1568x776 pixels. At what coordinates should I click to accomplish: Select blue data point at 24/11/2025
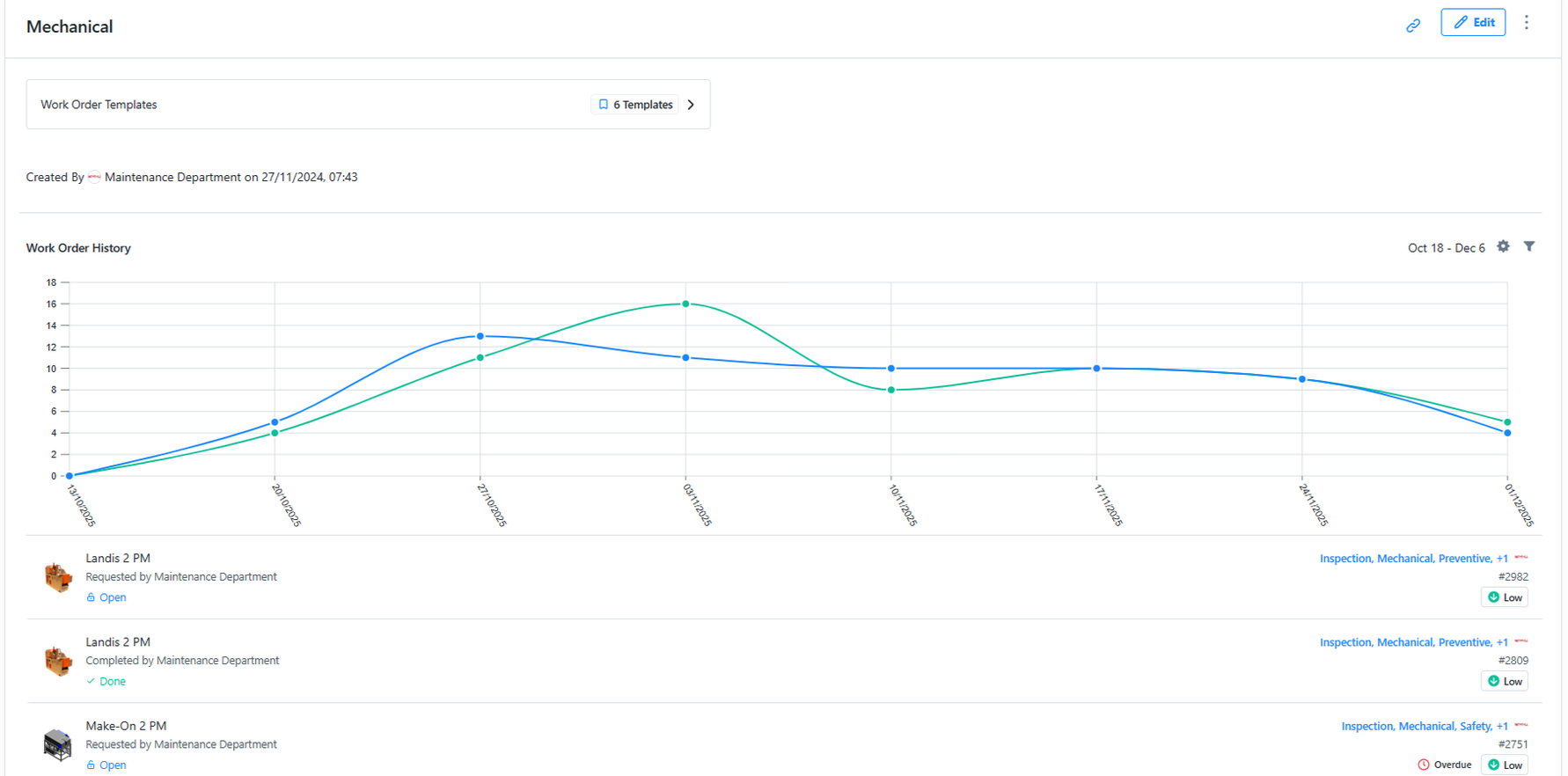1302,379
